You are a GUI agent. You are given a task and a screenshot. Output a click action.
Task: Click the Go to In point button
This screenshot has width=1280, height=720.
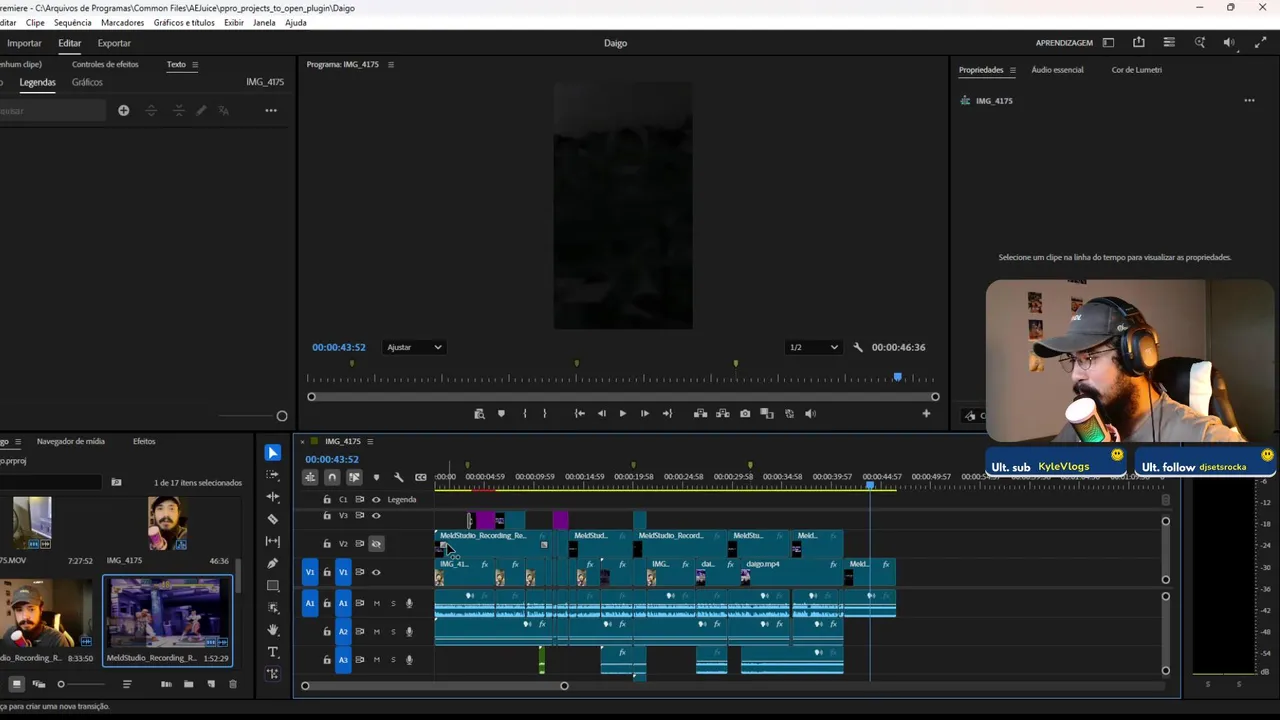[x=579, y=413]
